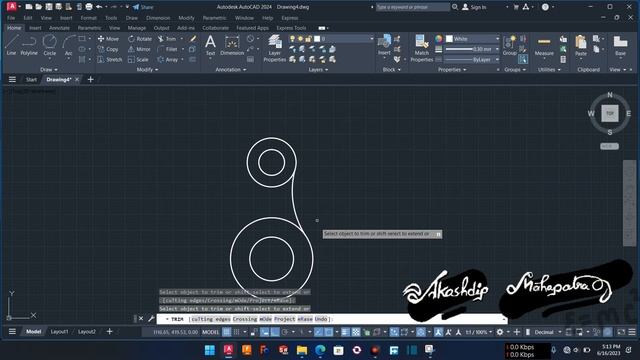The width and height of the screenshot is (640, 360).
Task: Toggle the annotation visibility status bar button
Action: tap(438, 332)
